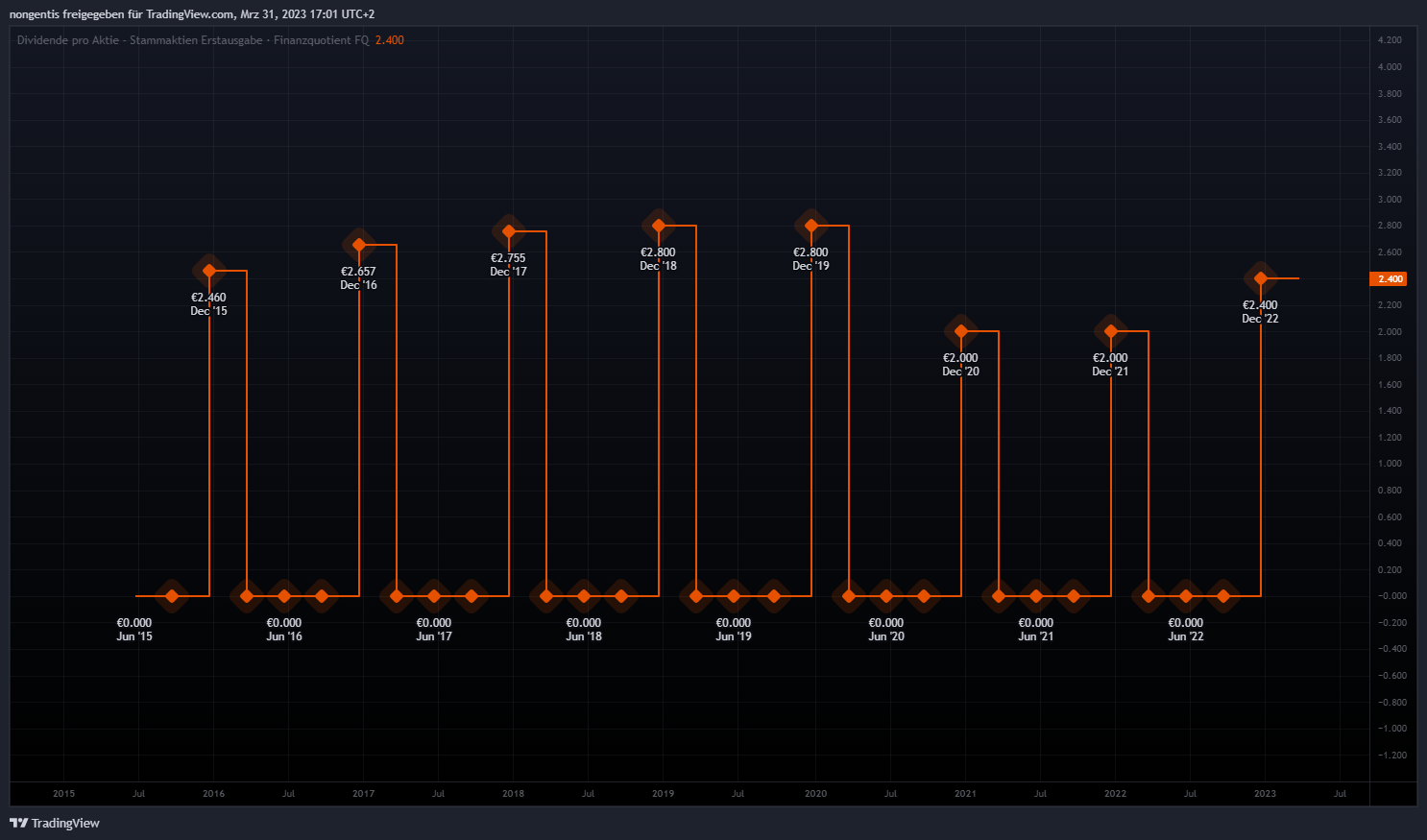
Task: Click the Dec '22 diamond marker at €2.400
Action: (1261, 278)
